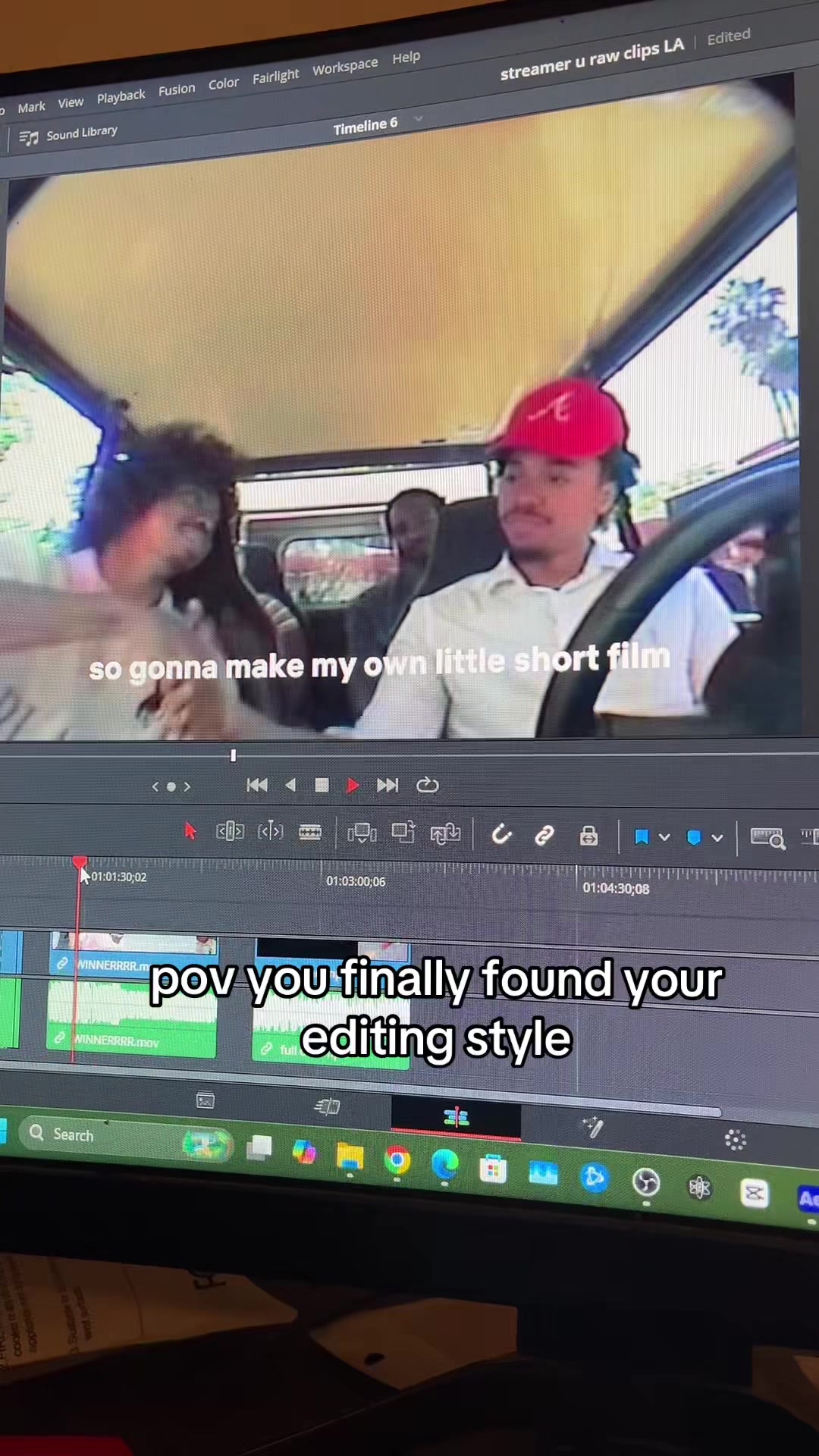
Task: Jump to last frame with skip-forward button
Action: coord(388,786)
